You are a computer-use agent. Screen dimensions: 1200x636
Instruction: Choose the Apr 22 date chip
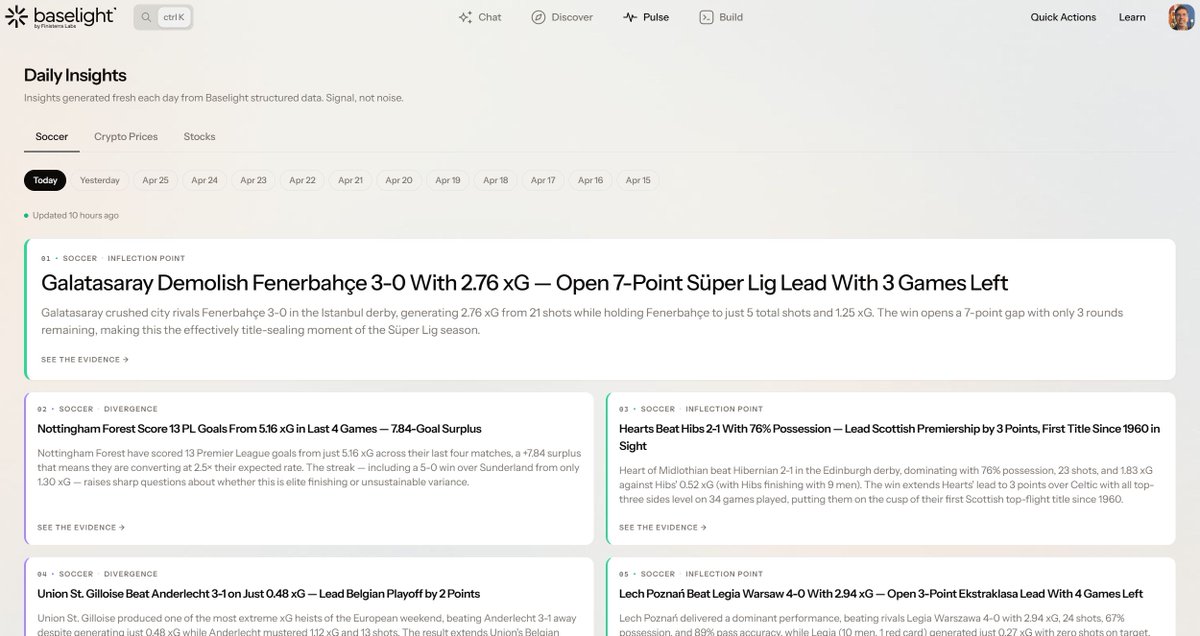(x=302, y=180)
